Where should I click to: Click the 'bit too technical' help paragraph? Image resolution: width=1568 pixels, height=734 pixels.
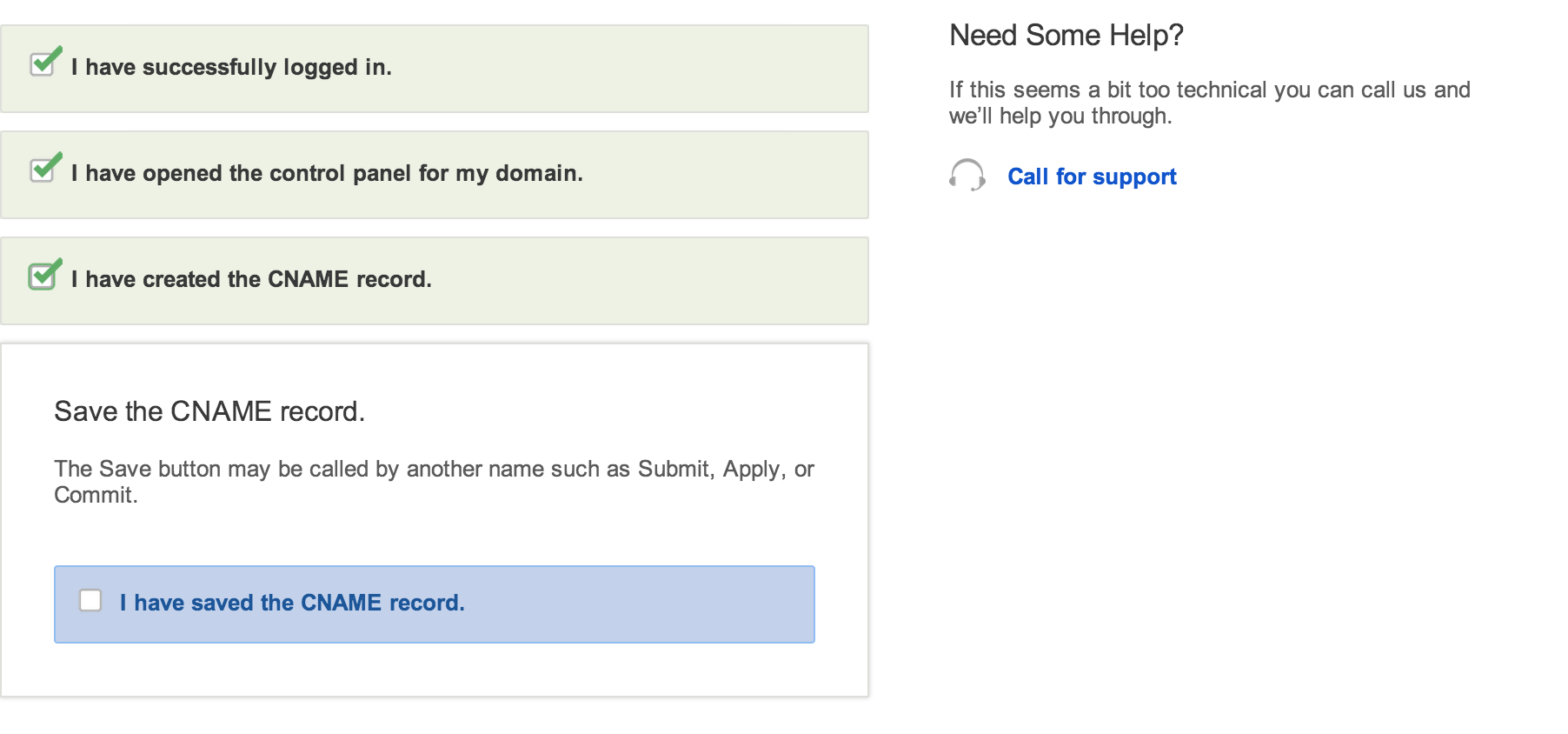[x=1209, y=103]
